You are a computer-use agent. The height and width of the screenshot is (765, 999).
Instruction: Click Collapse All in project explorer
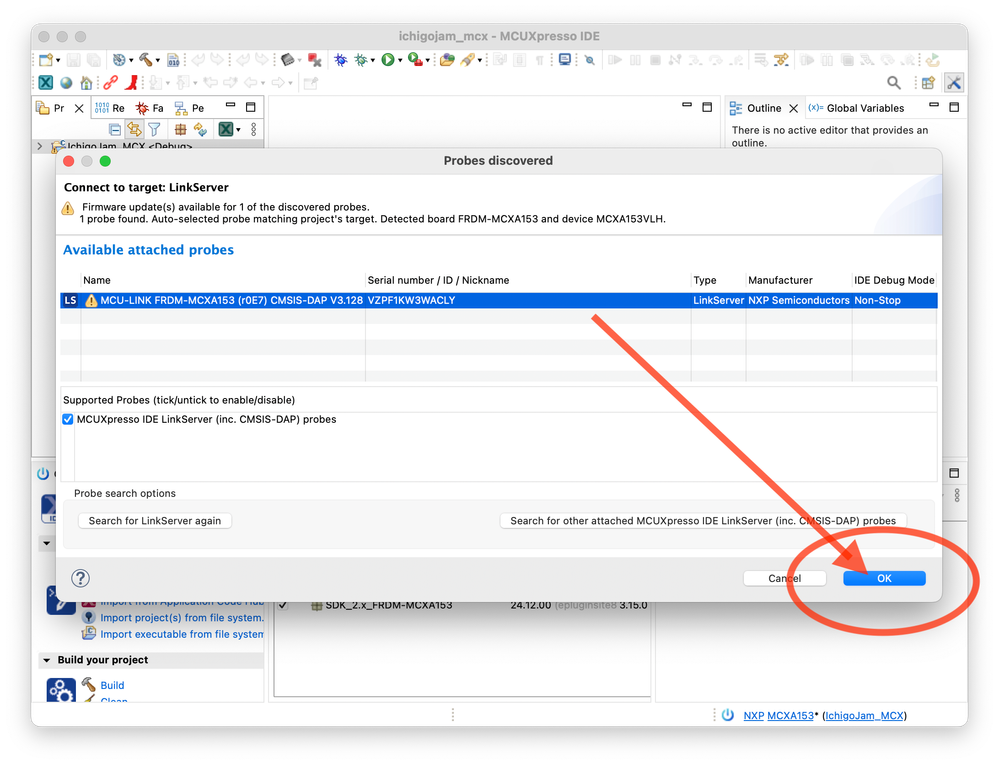click(115, 129)
